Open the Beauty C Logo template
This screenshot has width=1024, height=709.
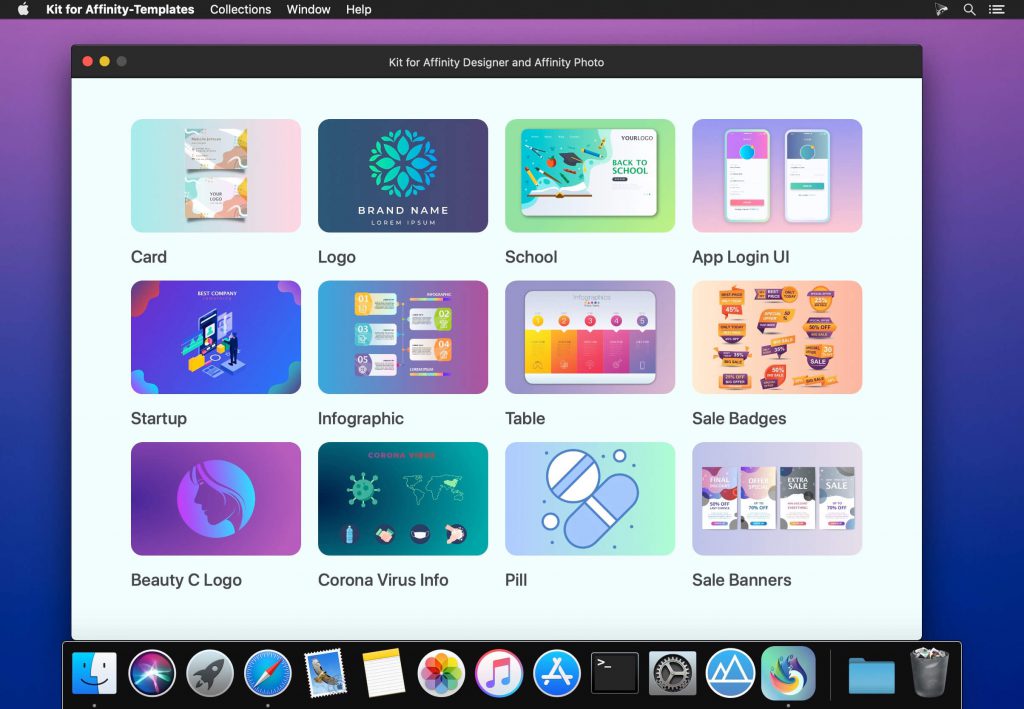[215, 498]
